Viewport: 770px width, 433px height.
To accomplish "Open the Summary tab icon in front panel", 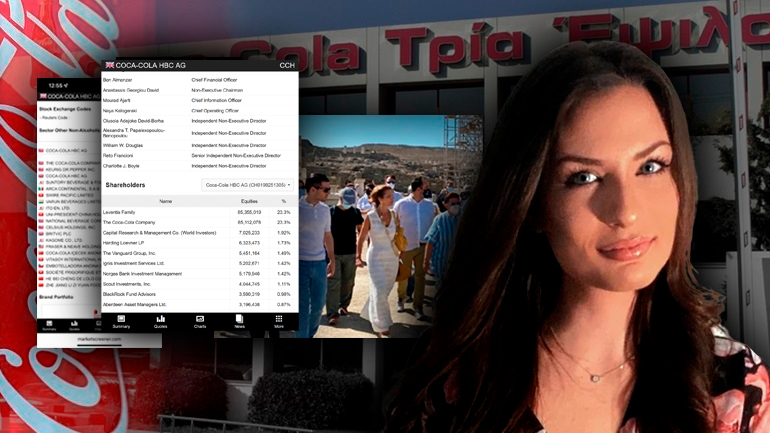I will [121, 321].
